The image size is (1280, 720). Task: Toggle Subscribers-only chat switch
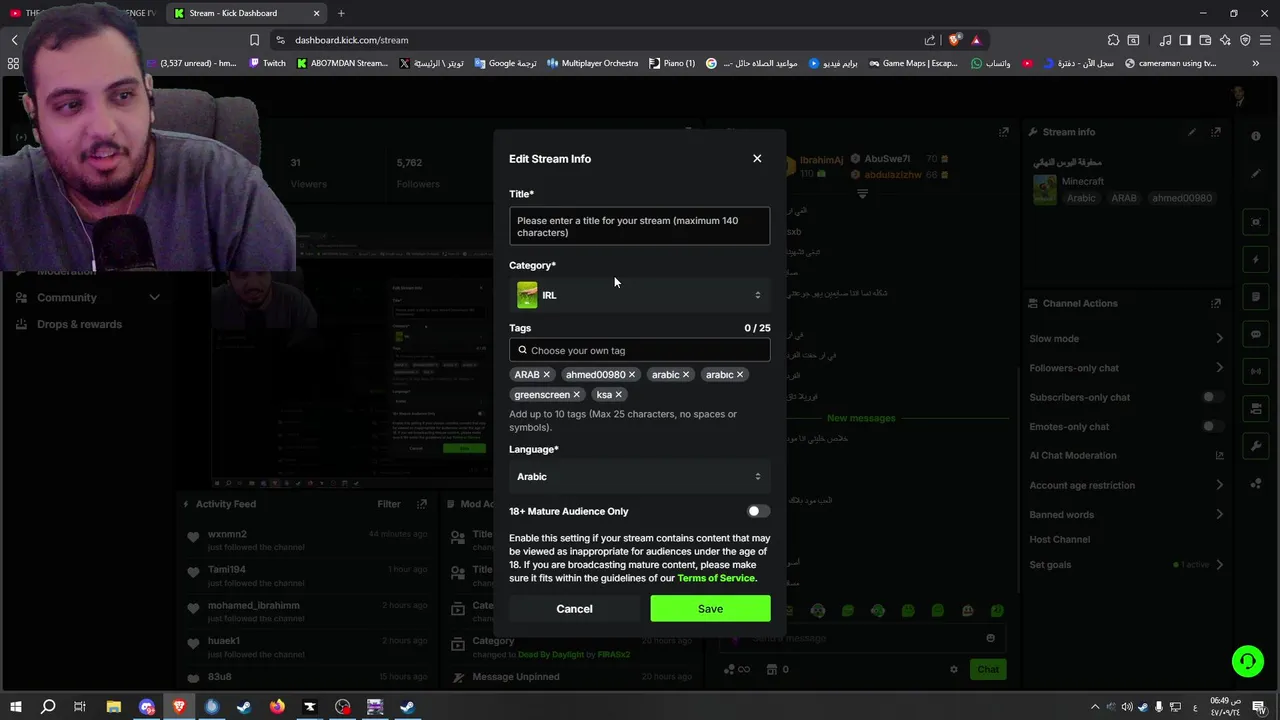pos(1211,397)
